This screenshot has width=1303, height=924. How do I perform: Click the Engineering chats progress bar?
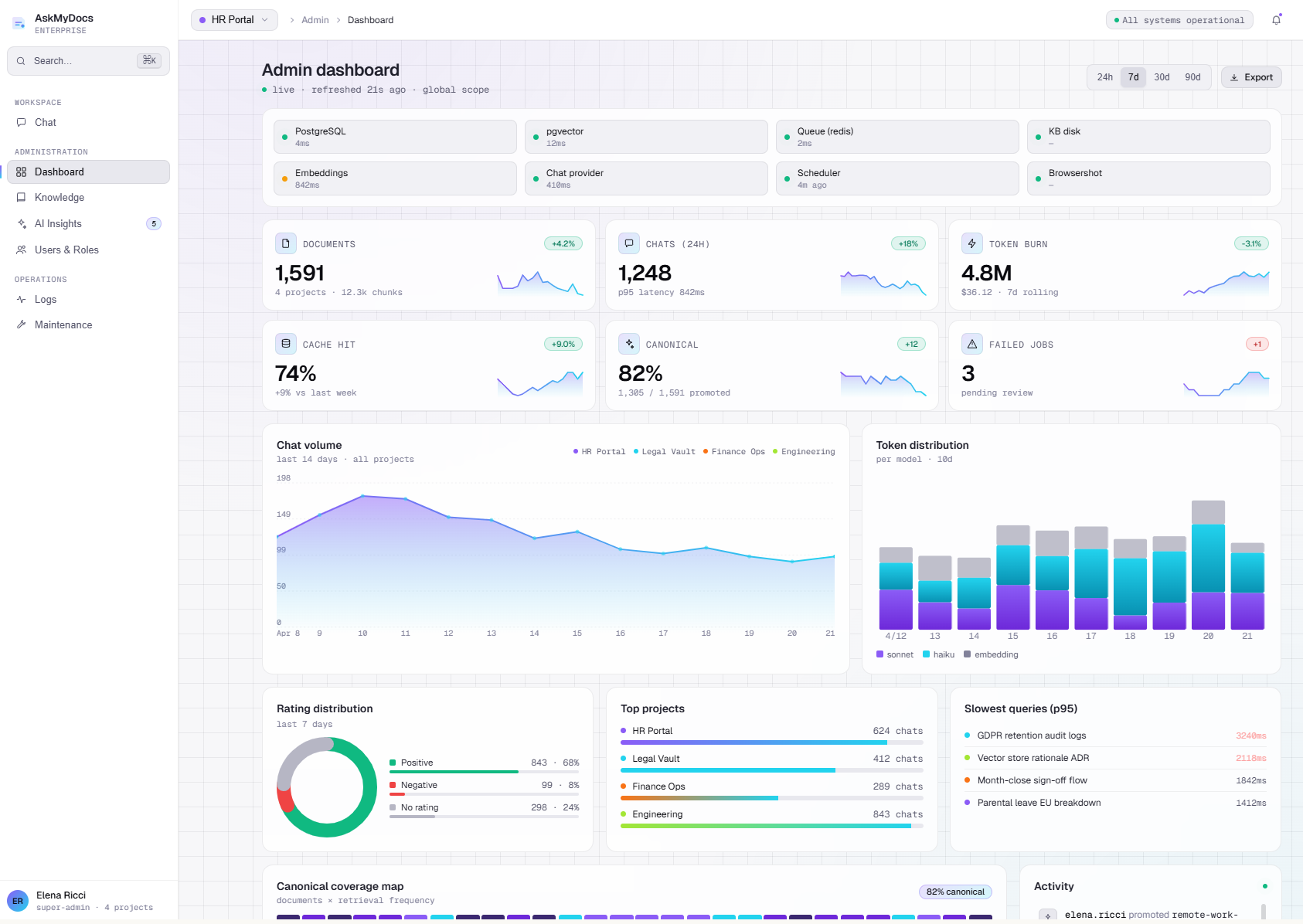pos(772,826)
